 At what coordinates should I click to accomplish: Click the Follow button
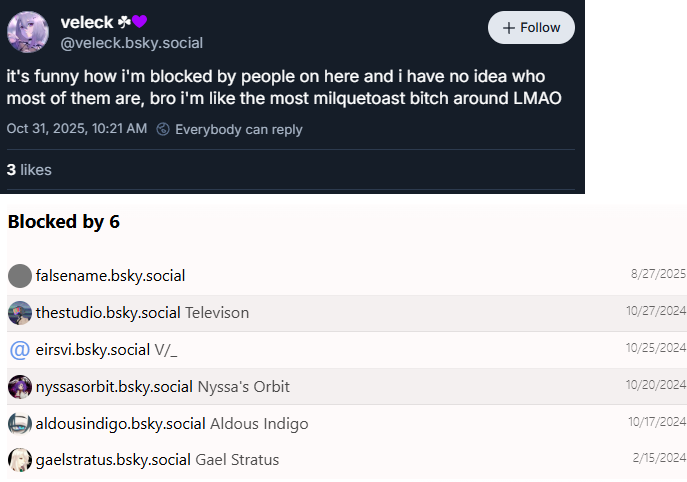(531, 28)
